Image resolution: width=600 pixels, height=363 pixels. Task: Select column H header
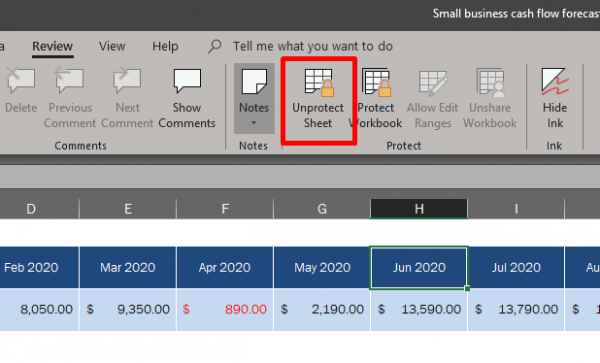click(x=419, y=209)
